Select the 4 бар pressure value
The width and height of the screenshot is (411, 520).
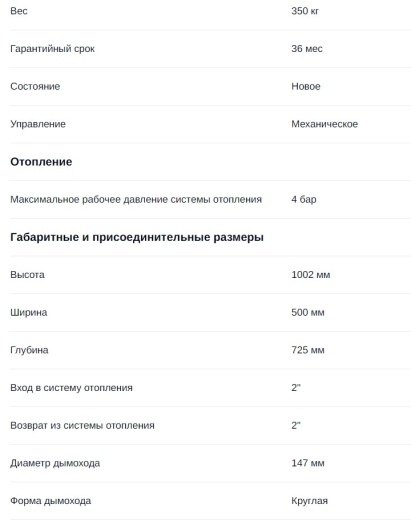point(304,199)
